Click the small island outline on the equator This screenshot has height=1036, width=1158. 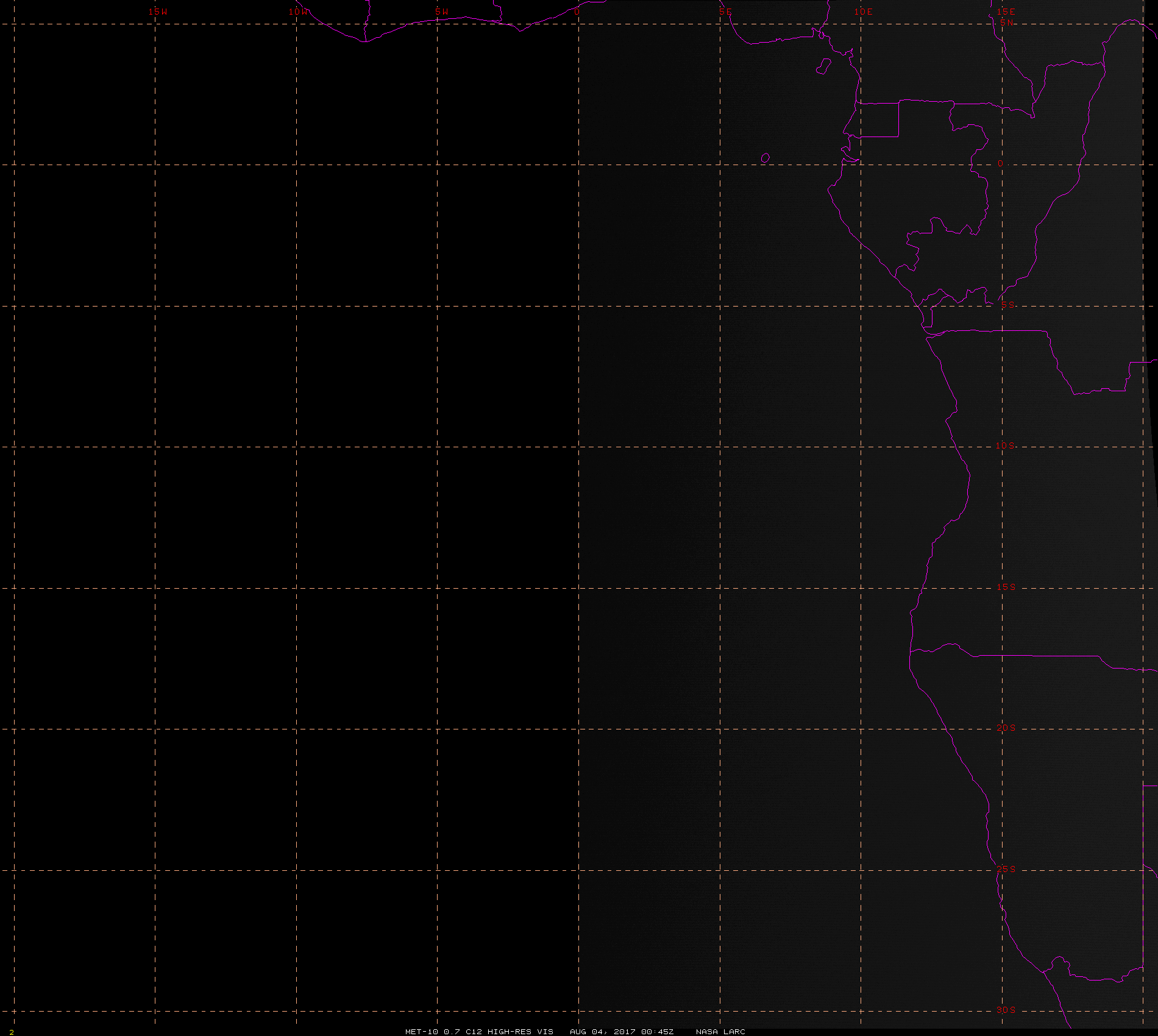point(765,158)
